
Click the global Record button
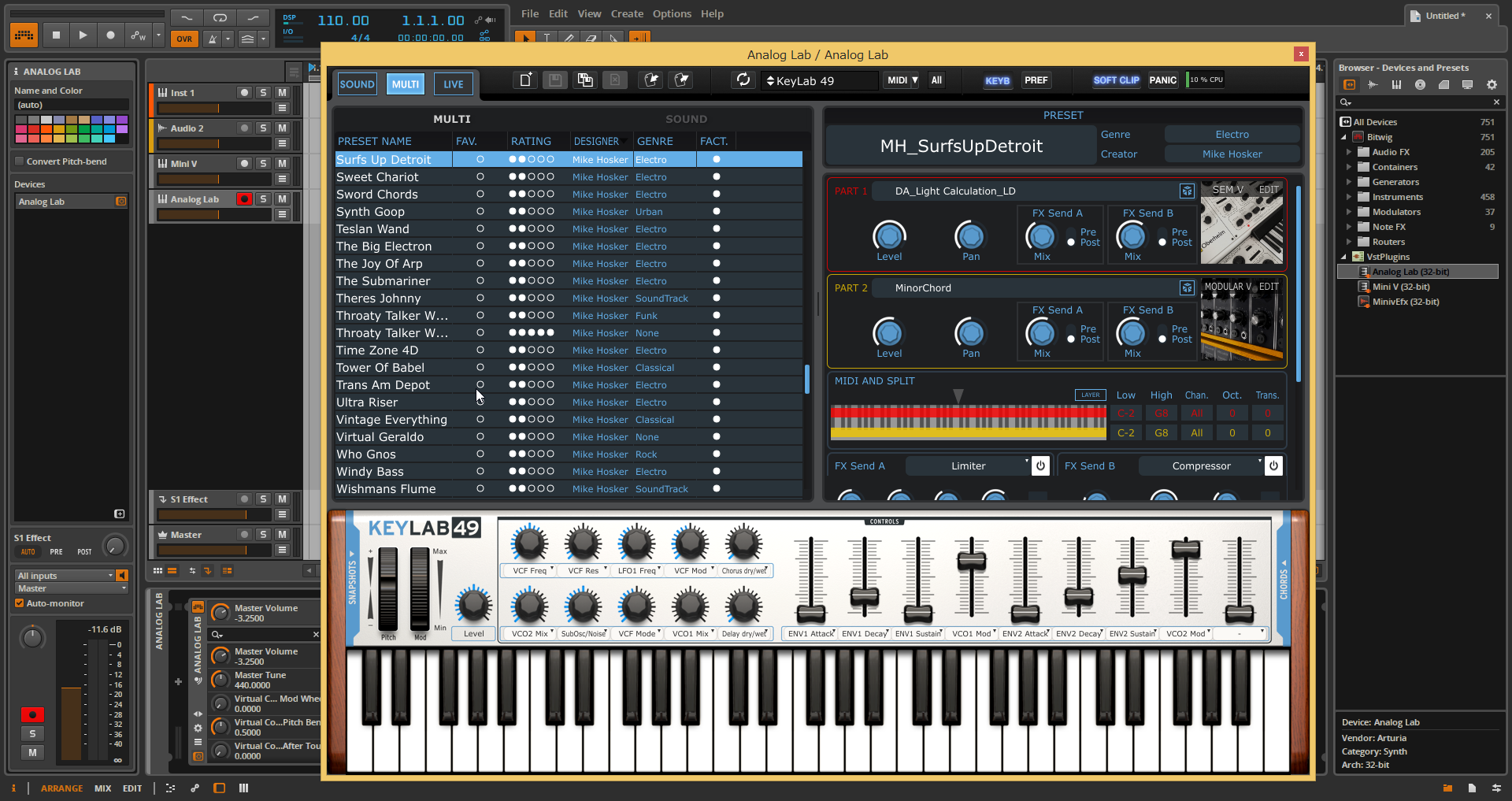click(110, 35)
